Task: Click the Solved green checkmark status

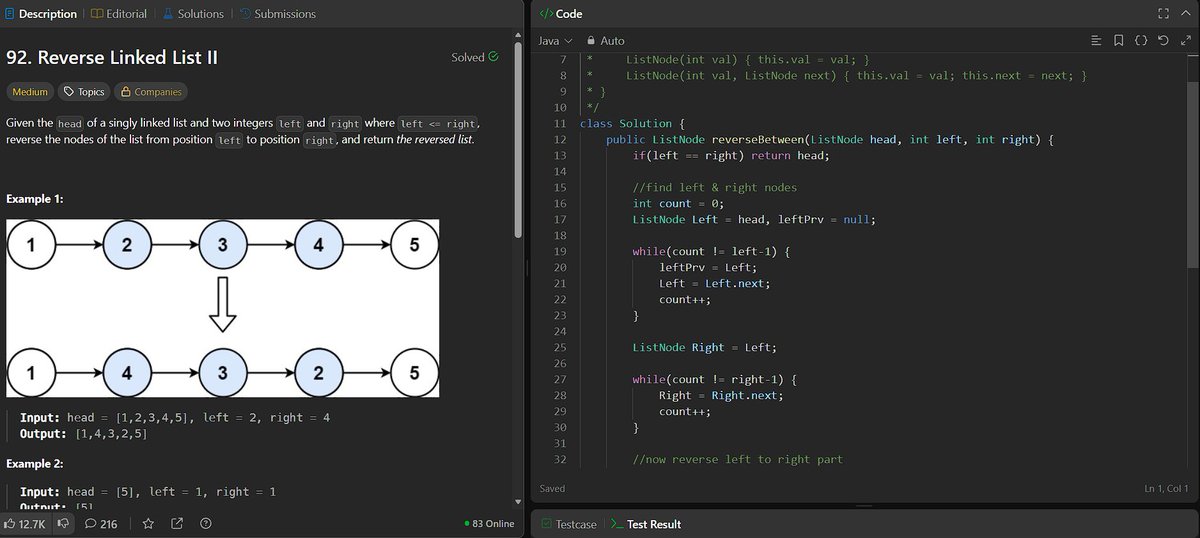Action: pyautogui.click(x=475, y=57)
